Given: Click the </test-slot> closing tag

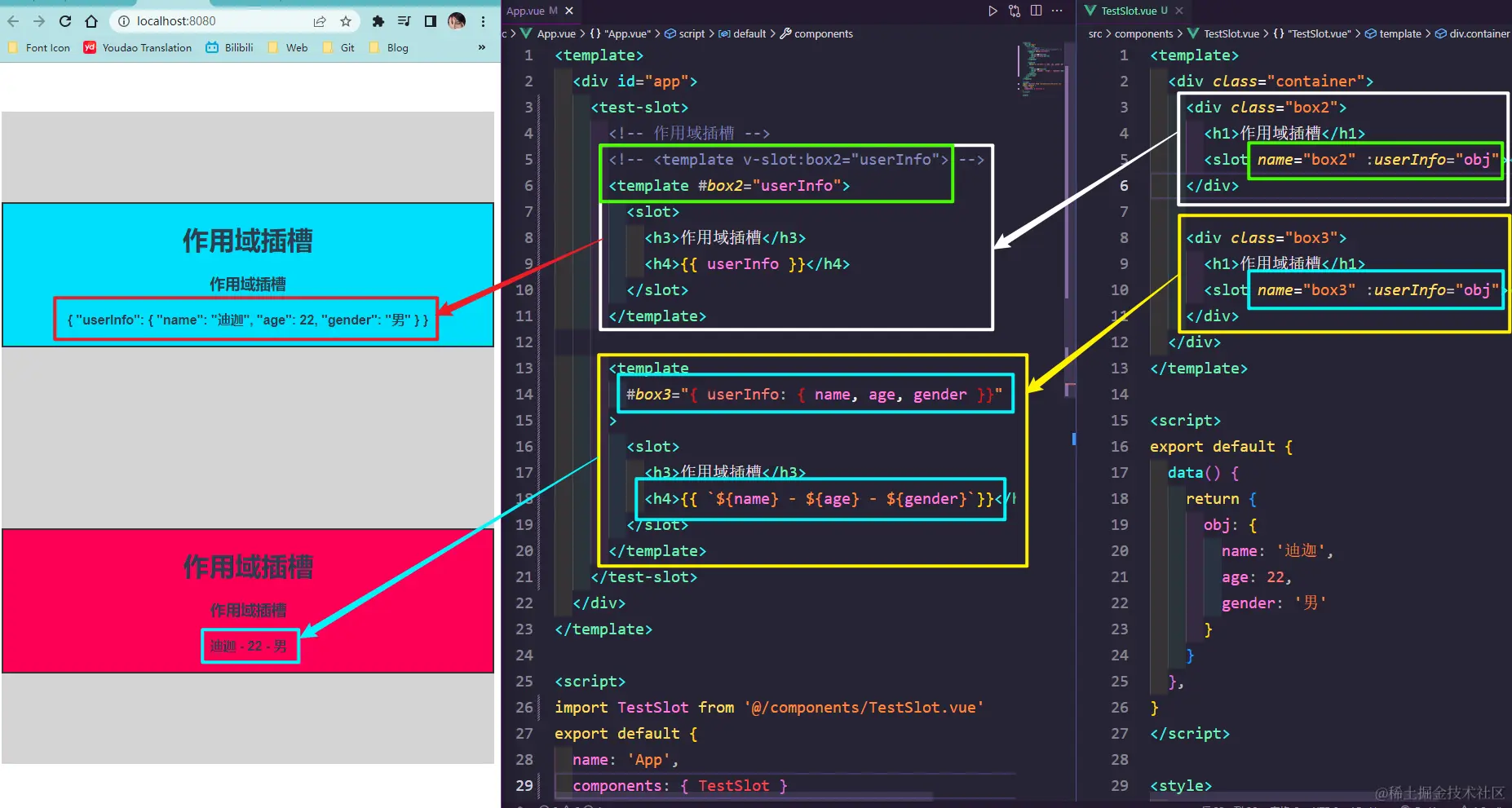Looking at the screenshot, I should [644, 576].
